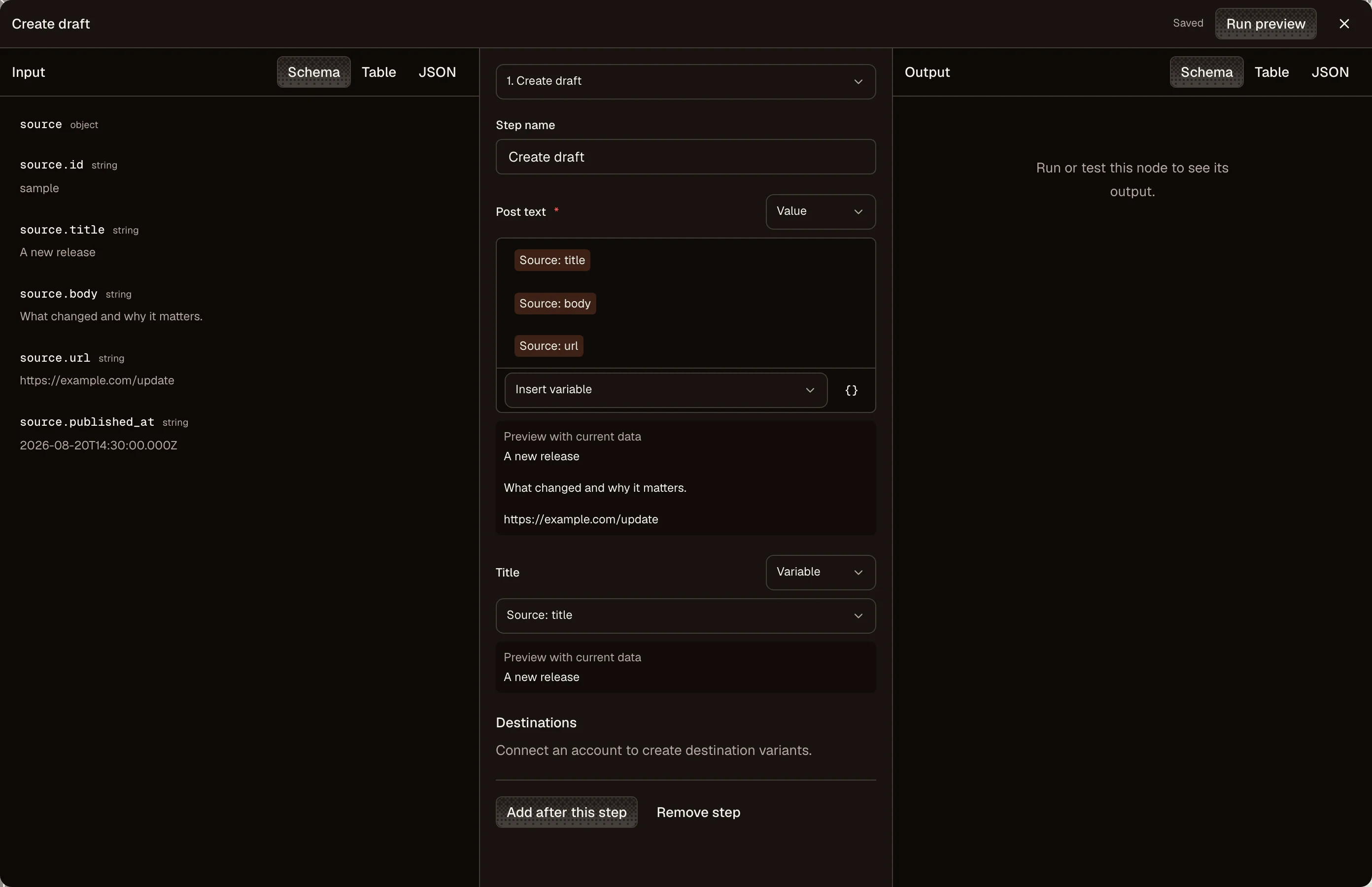Click the Run preview button
The height and width of the screenshot is (887, 1372).
click(x=1266, y=24)
